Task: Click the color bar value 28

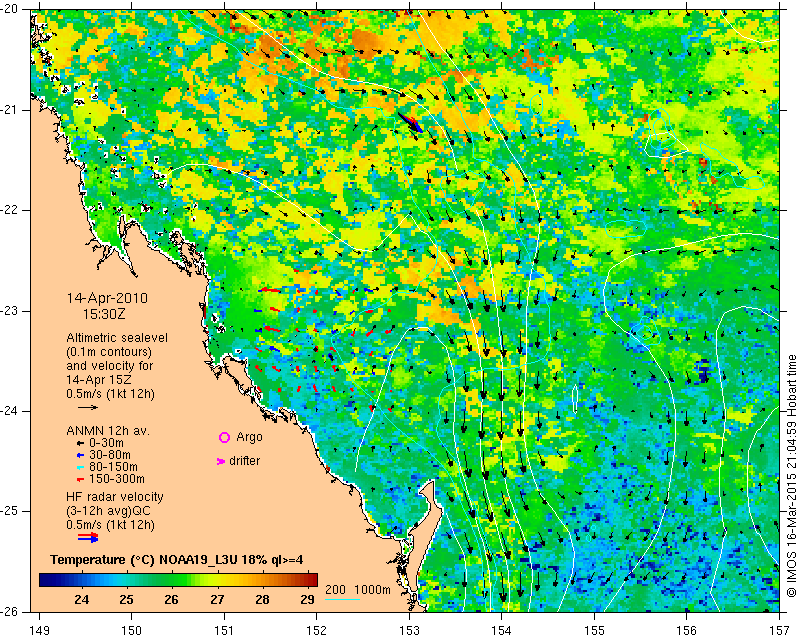Action: [x=262, y=599]
